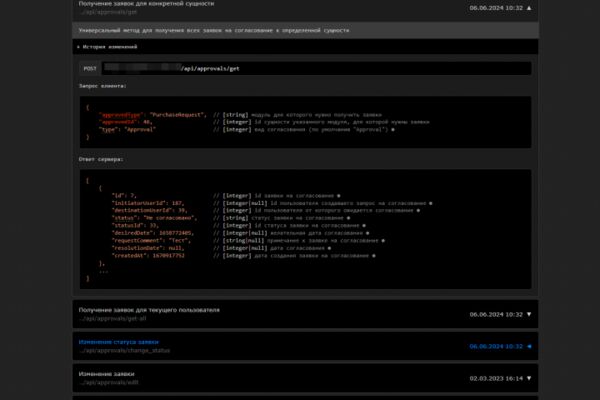Click the "desiredDate" key in the response

[x=132, y=233]
